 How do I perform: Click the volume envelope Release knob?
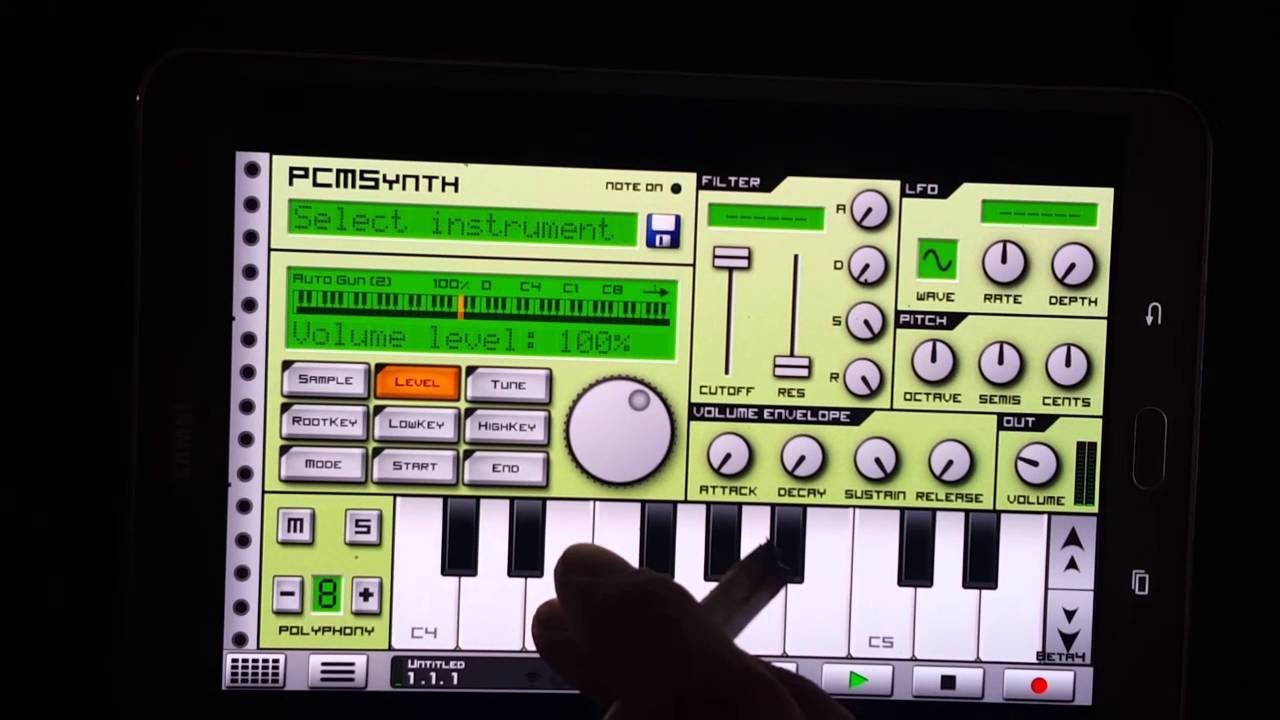pos(950,462)
